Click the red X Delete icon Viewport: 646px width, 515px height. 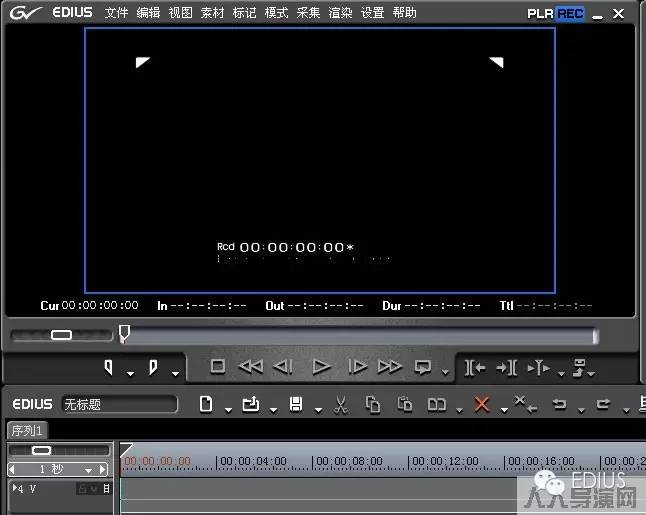click(482, 405)
